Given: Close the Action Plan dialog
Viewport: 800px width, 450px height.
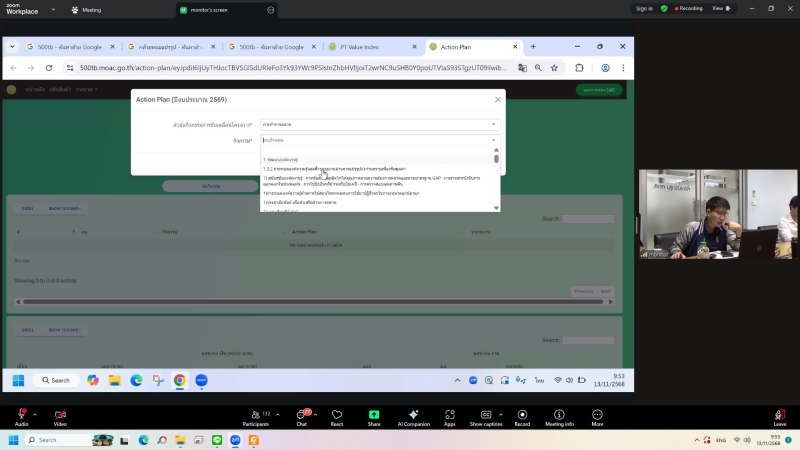Looking at the screenshot, I should [x=497, y=99].
